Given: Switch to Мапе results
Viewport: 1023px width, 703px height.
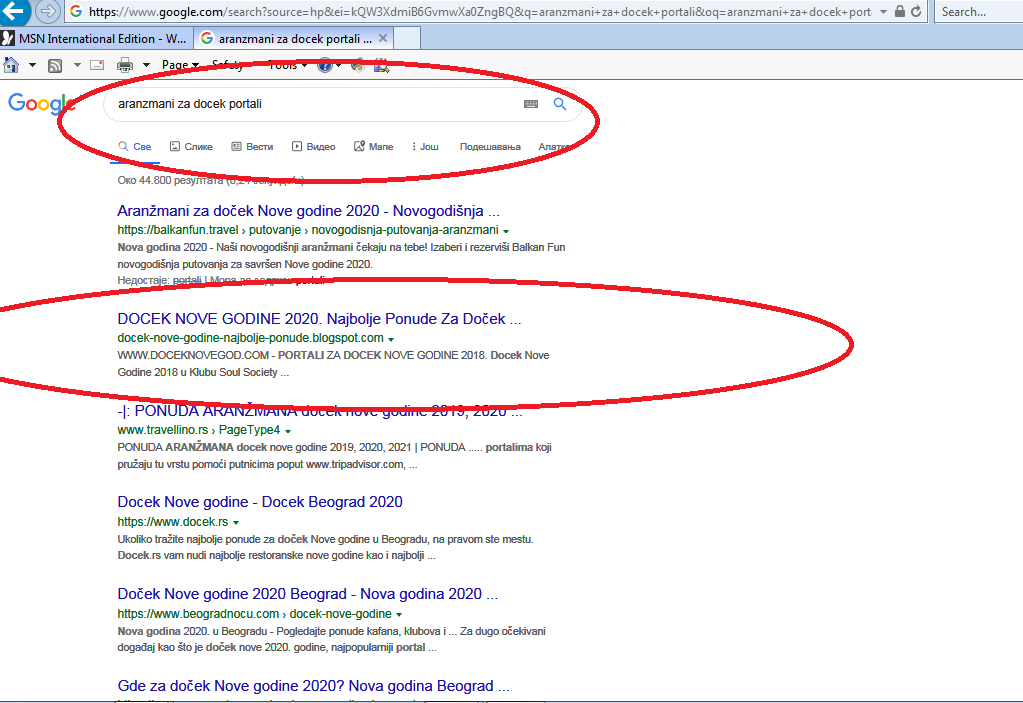Looking at the screenshot, I should [374, 147].
